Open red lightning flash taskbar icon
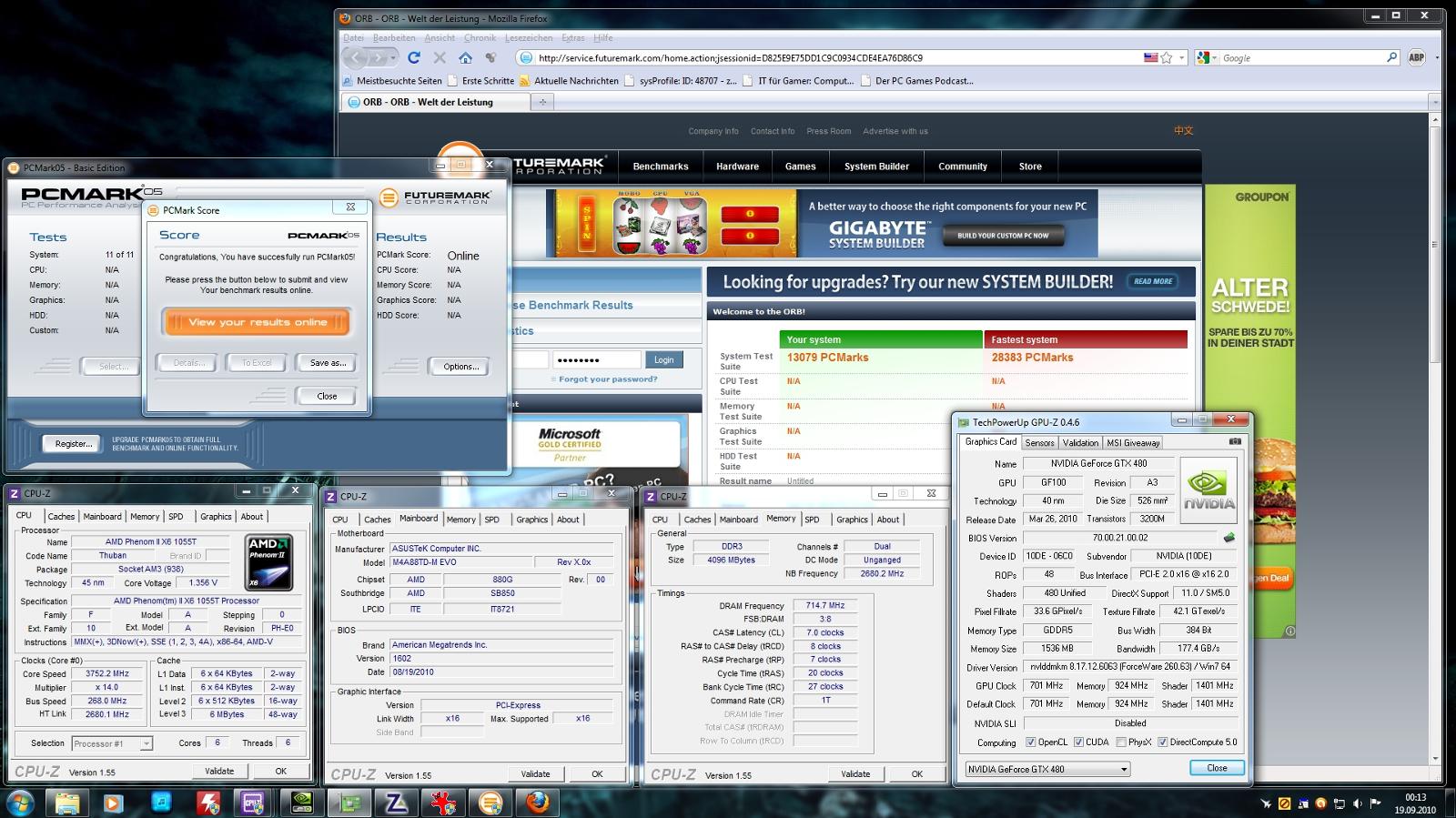The height and width of the screenshot is (818, 1456). [x=207, y=803]
